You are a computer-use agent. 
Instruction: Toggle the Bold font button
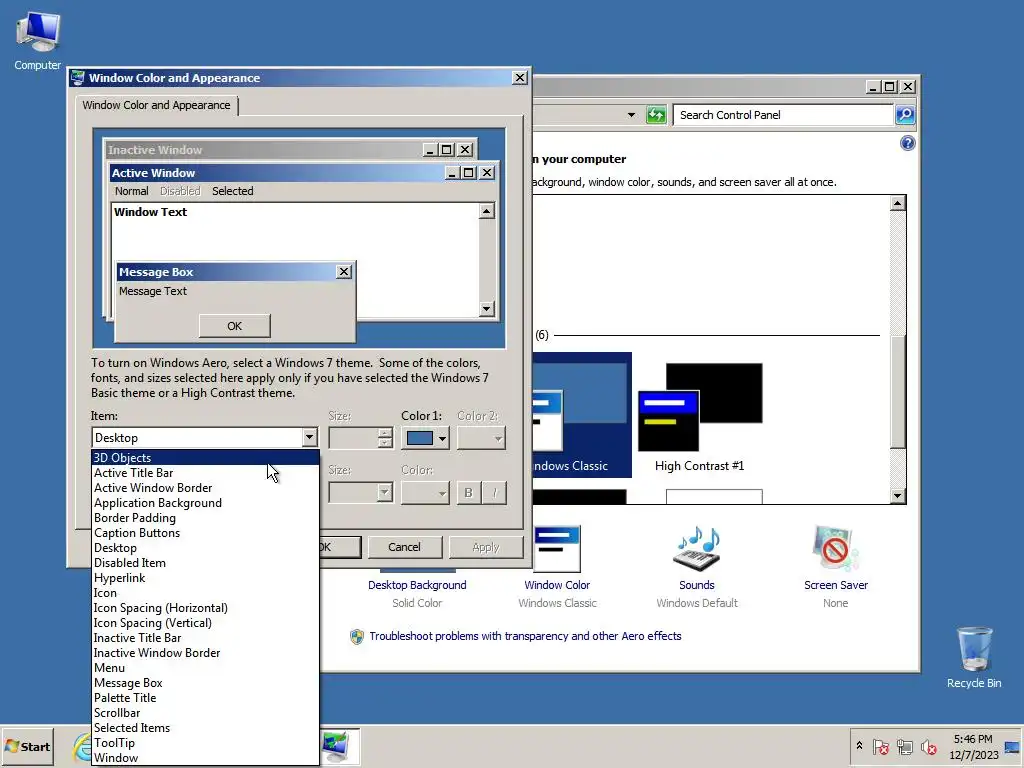point(468,492)
